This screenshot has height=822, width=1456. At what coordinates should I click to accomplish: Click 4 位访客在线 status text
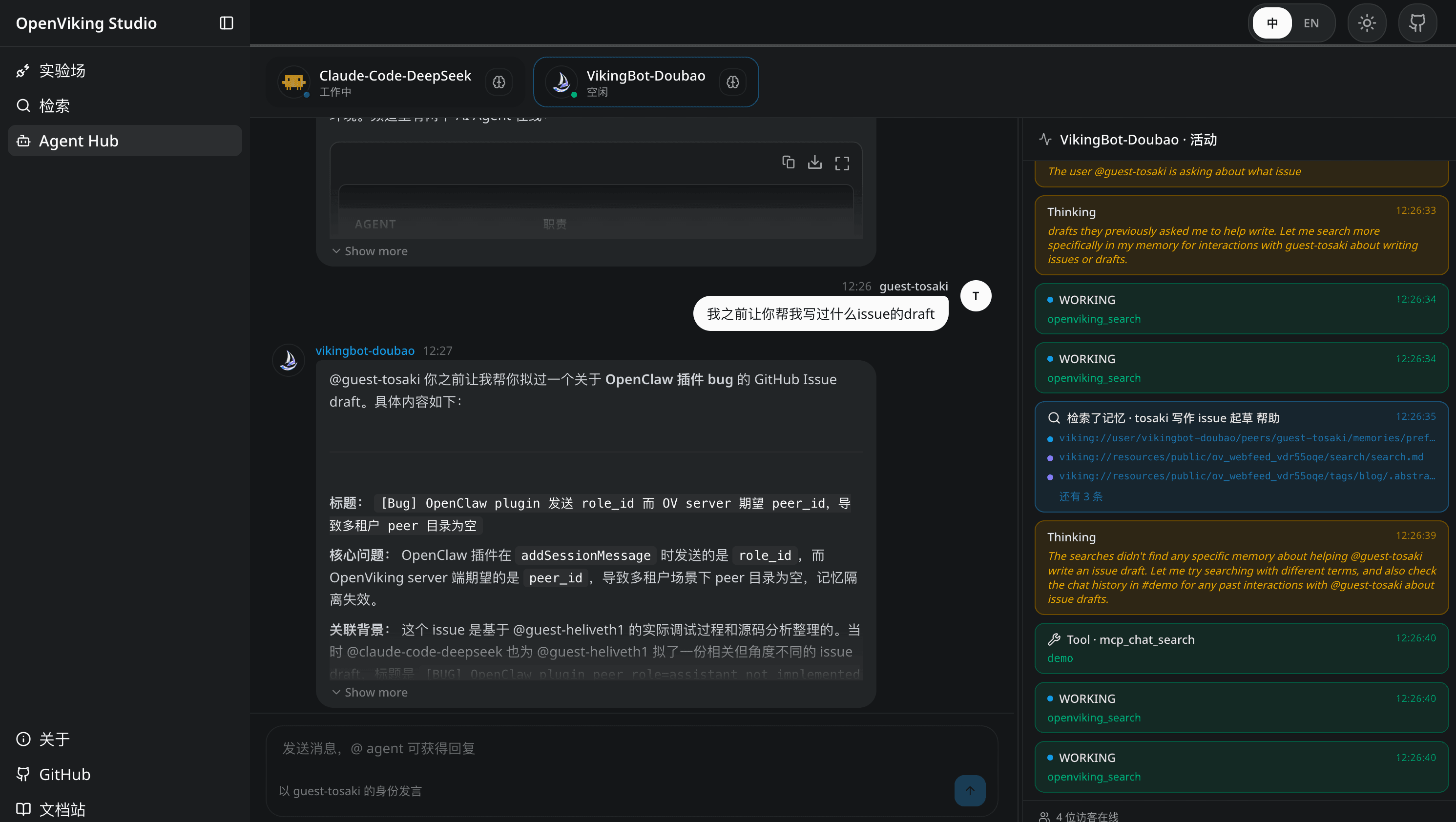(x=1087, y=816)
